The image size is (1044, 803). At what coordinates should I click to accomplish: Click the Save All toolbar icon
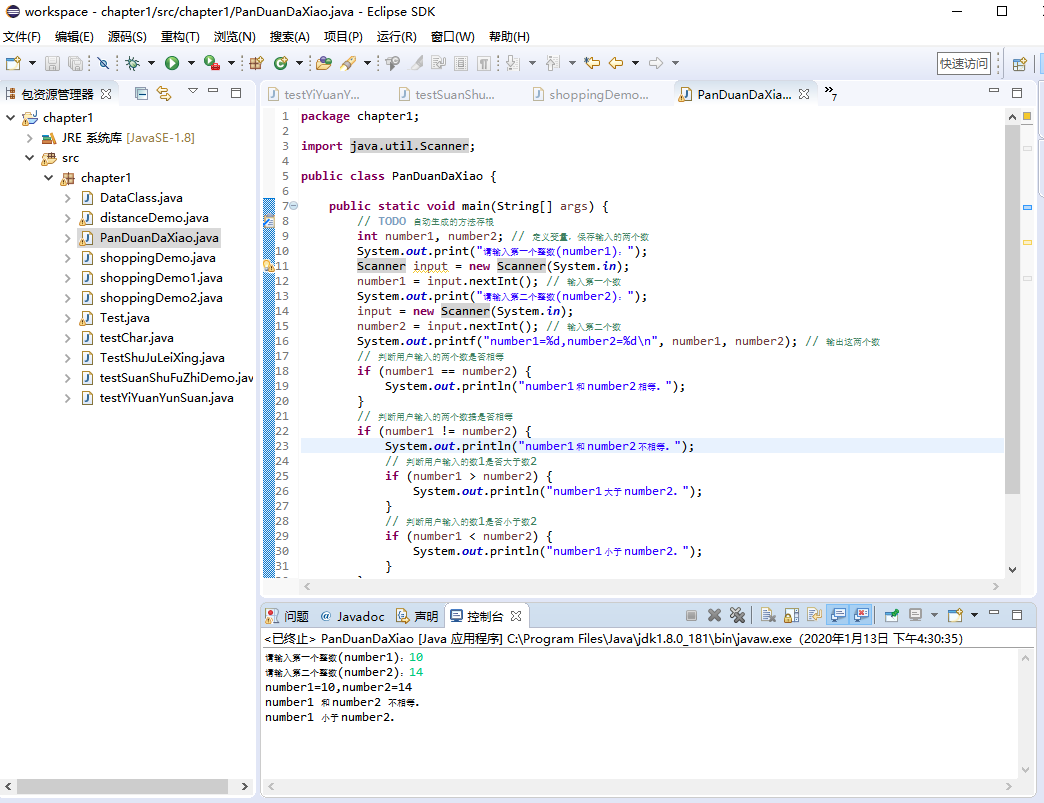(x=75, y=63)
